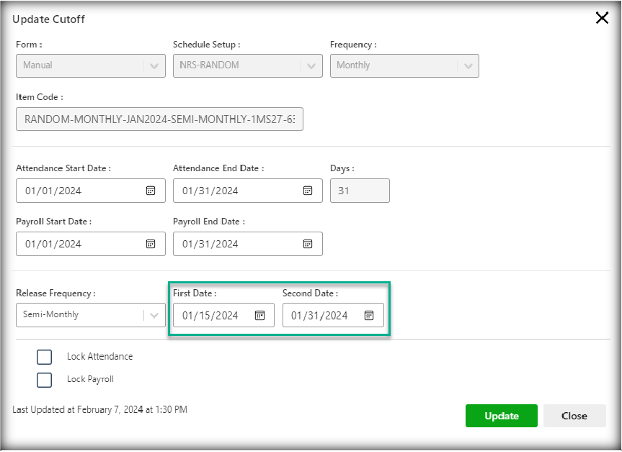Viewport: 622px width, 452px height.
Task: Close the Update Cutoff dialog with X
Action: (x=602, y=18)
